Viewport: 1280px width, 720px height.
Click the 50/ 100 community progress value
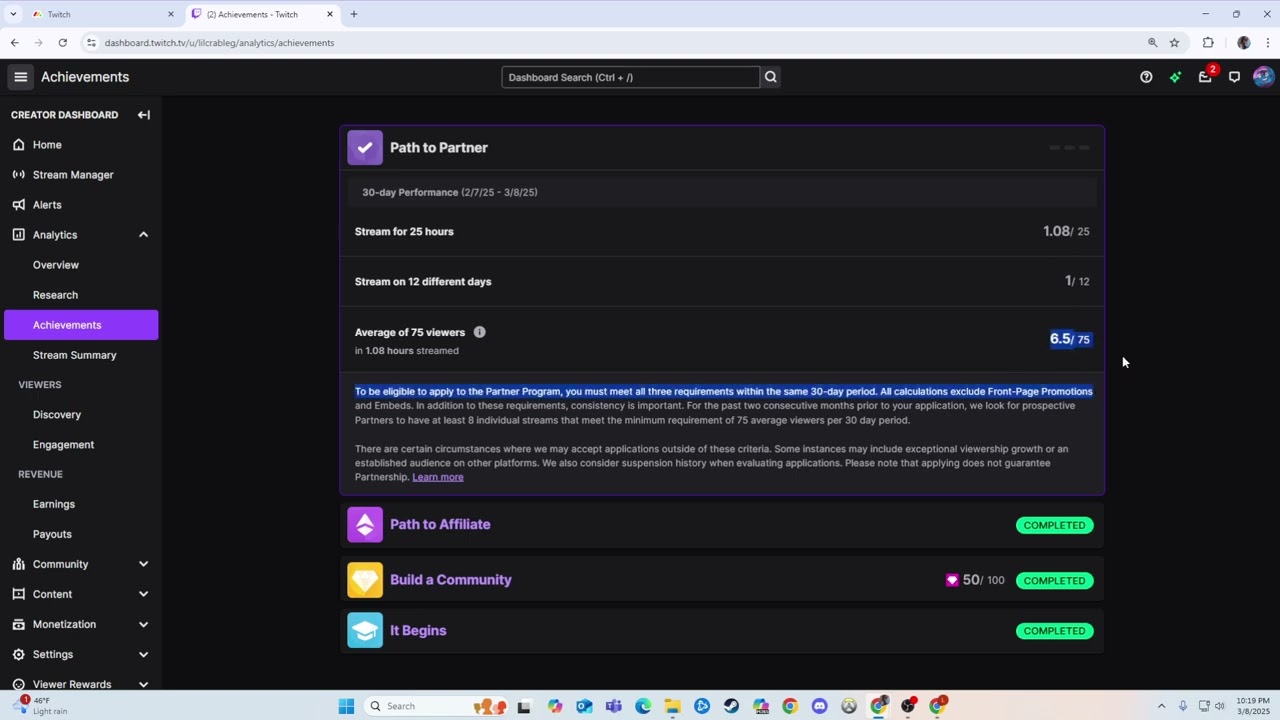pyautogui.click(x=983, y=580)
